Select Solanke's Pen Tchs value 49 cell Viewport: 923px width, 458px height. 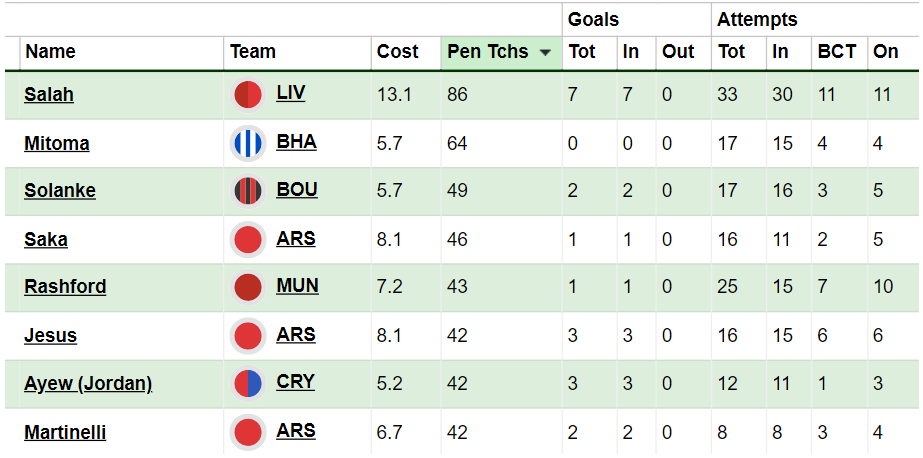[502, 191]
